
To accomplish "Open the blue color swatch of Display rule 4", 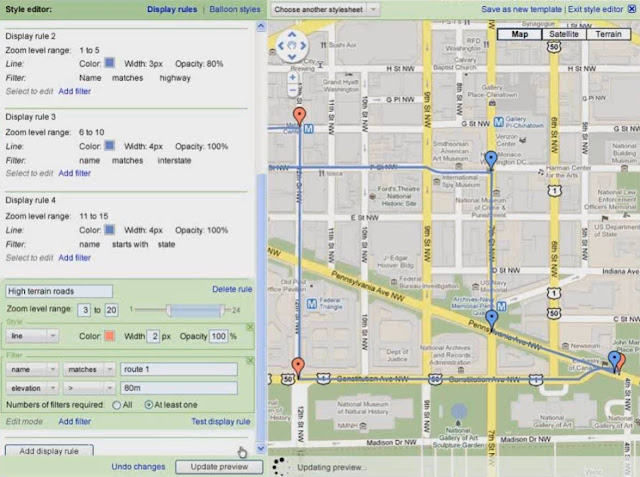I will (x=109, y=230).
